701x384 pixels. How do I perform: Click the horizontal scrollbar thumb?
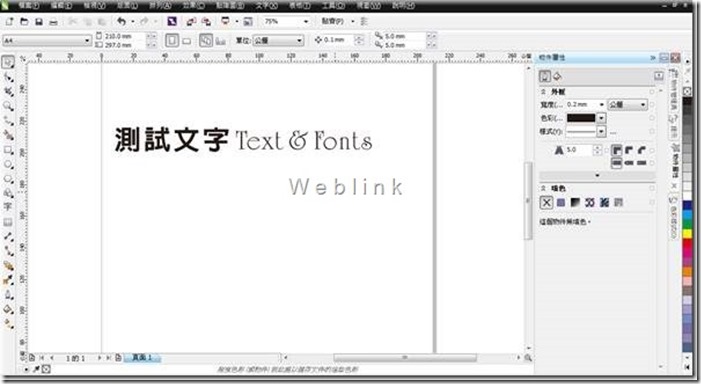(x=405, y=358)
